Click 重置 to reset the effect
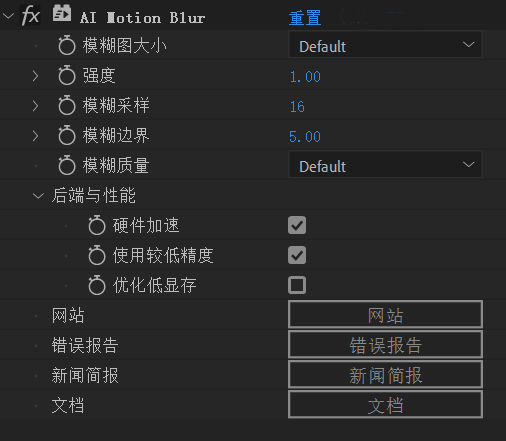Screen dimensions: 506x441 [x=305, y=17]
